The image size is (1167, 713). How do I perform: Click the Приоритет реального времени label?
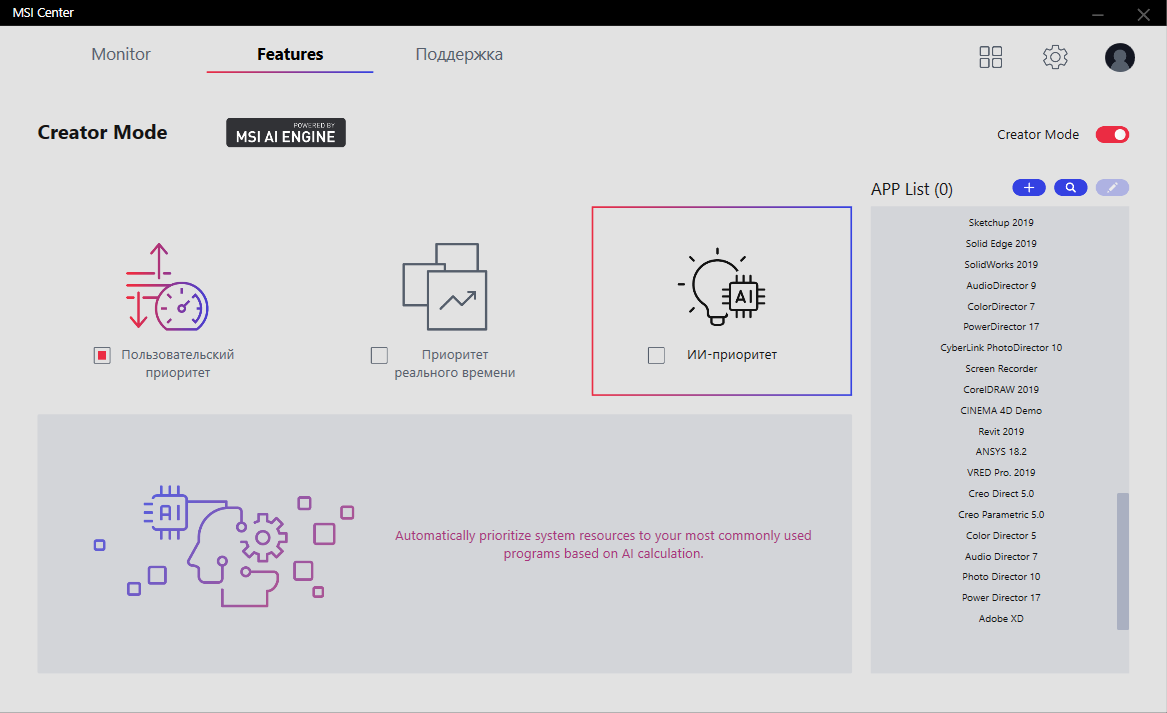(x=455, y=363)
